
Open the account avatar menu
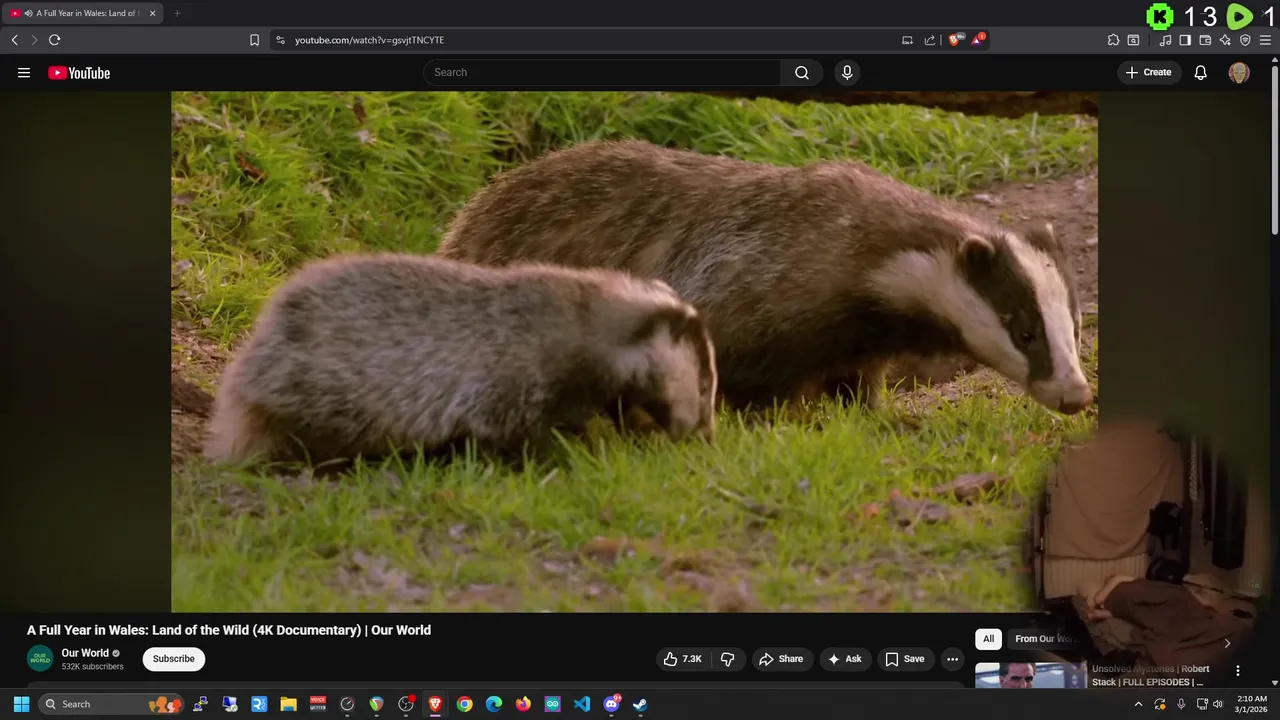coord(1238,72)
